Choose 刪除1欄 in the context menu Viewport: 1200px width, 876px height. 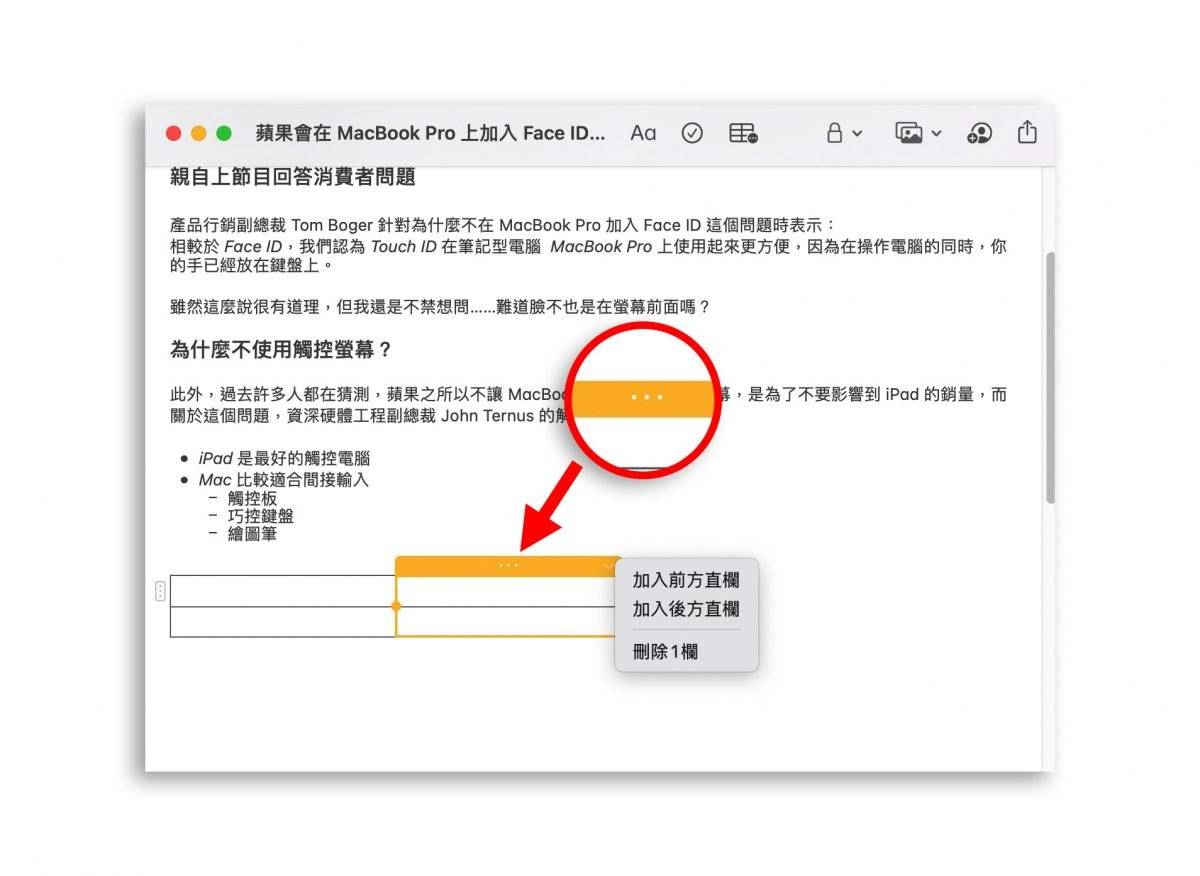click(x=665, y=652)
